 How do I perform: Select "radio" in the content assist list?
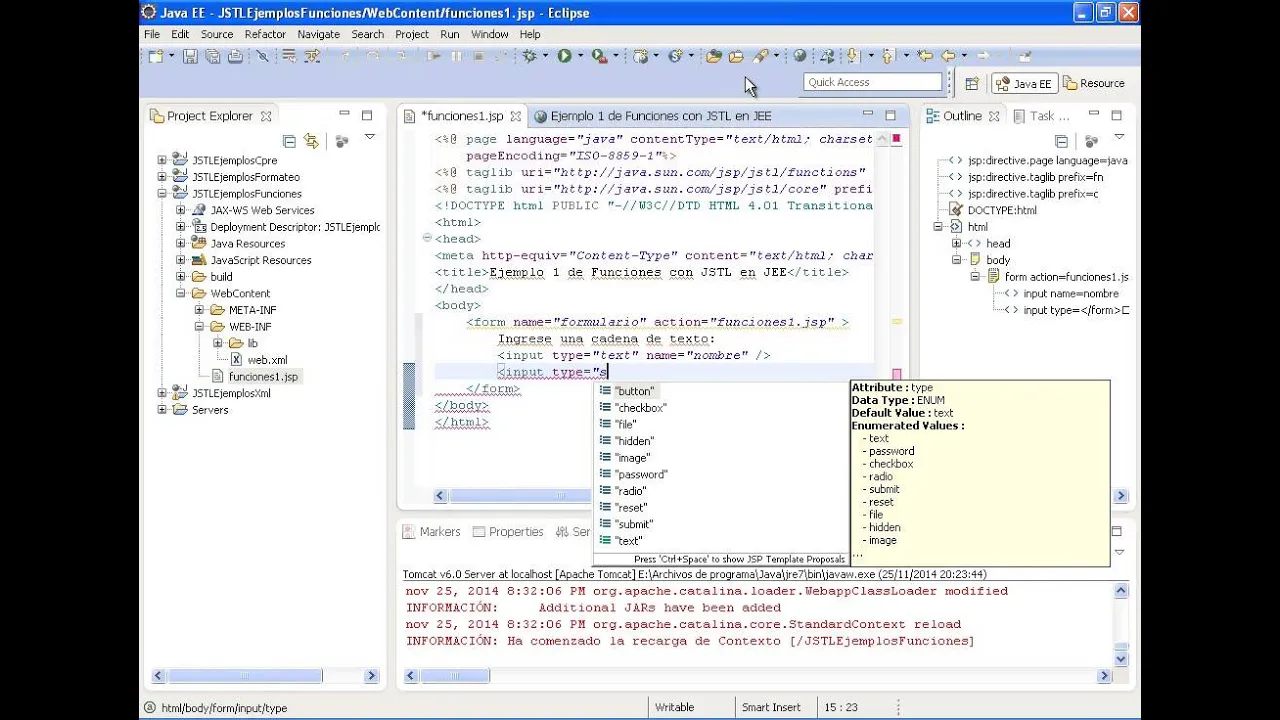[x=630, y=491]
